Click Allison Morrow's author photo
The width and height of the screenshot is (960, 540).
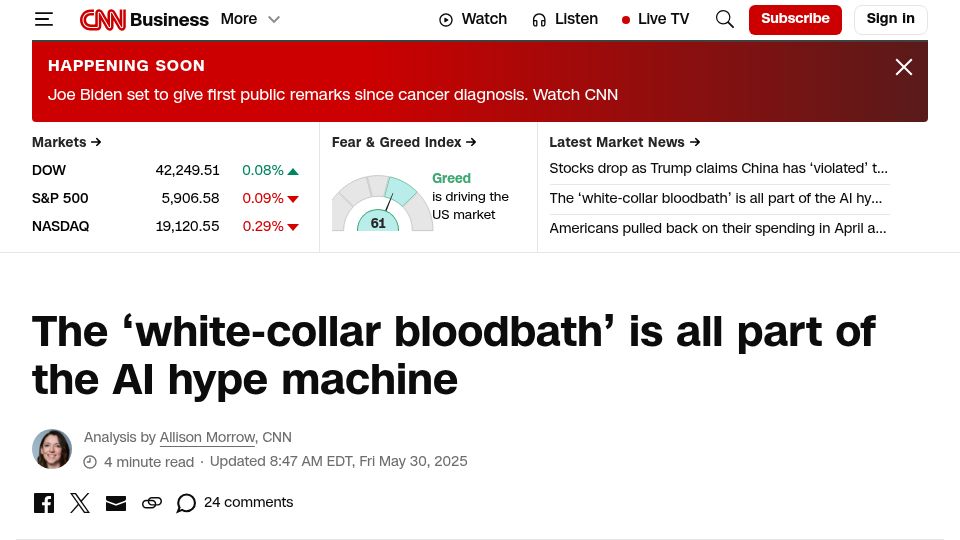[52, 449]
